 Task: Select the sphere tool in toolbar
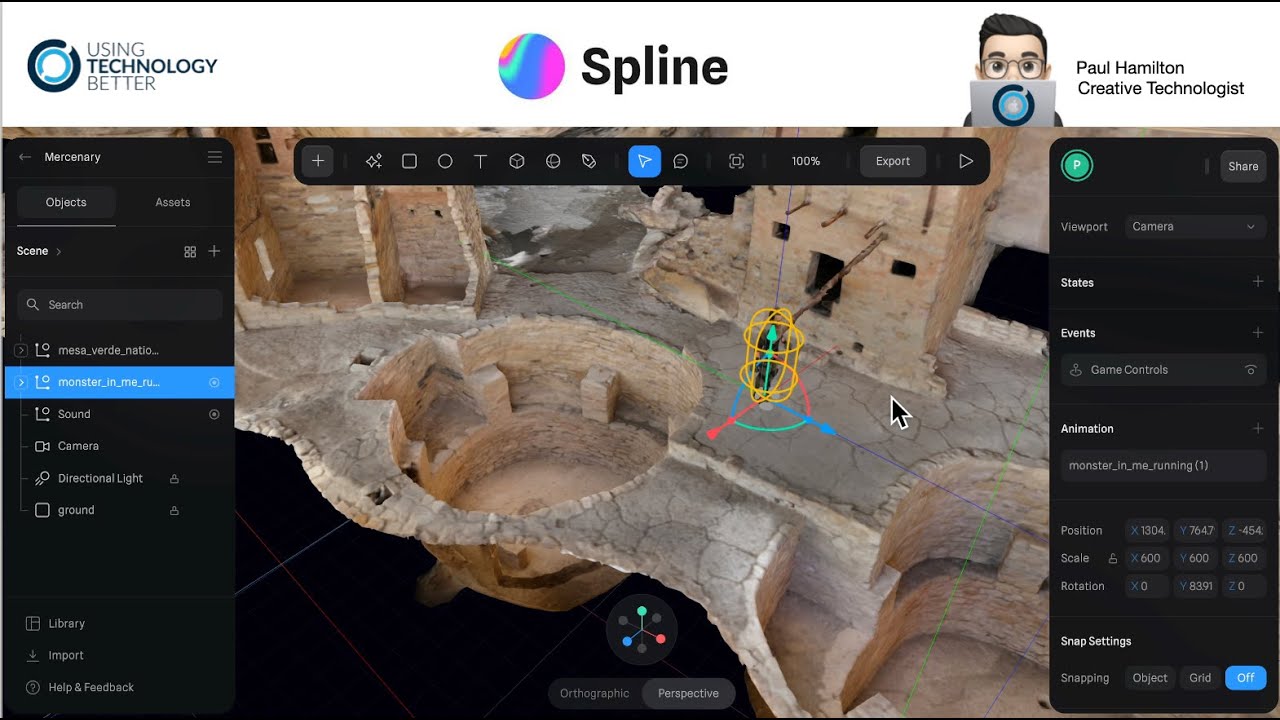[x=553, y=161]
